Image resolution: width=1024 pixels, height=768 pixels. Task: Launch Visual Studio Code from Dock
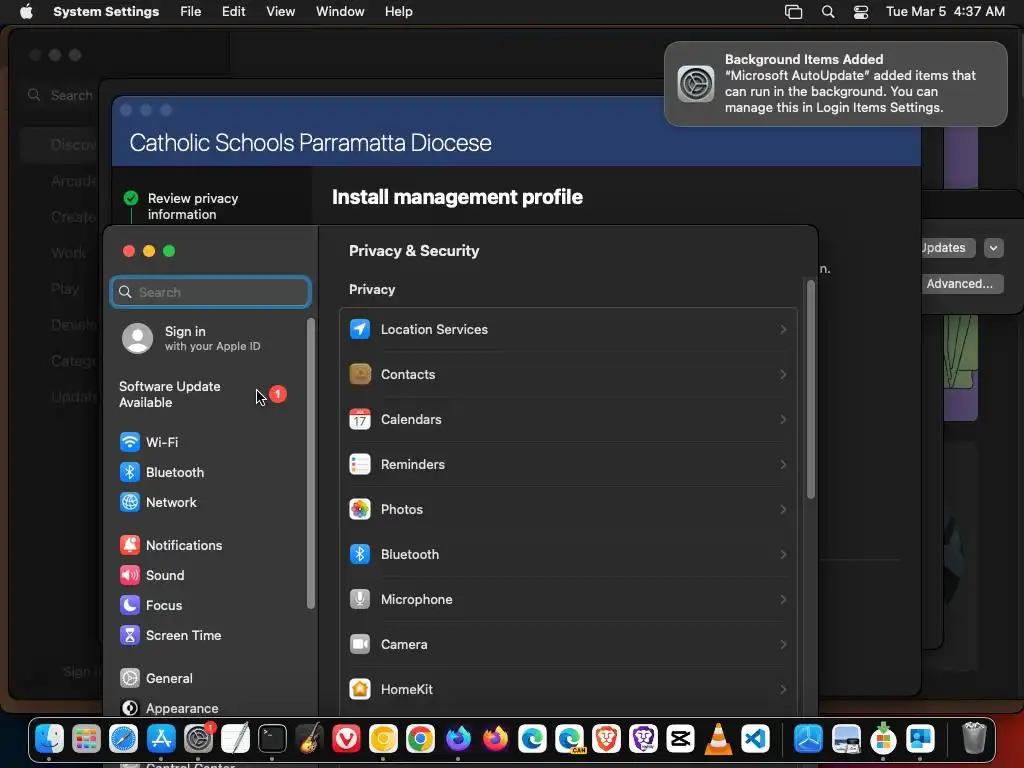[755, 739]
